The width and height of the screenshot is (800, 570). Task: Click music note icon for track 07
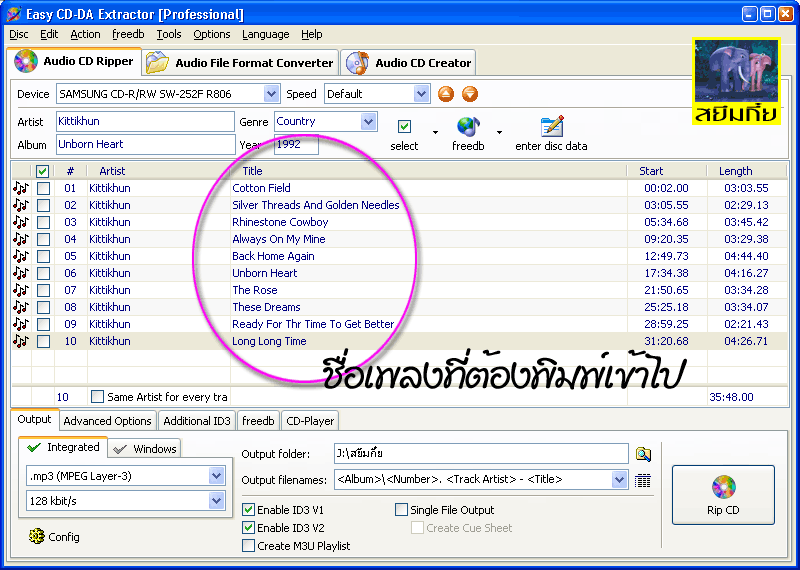pos(21,290)
